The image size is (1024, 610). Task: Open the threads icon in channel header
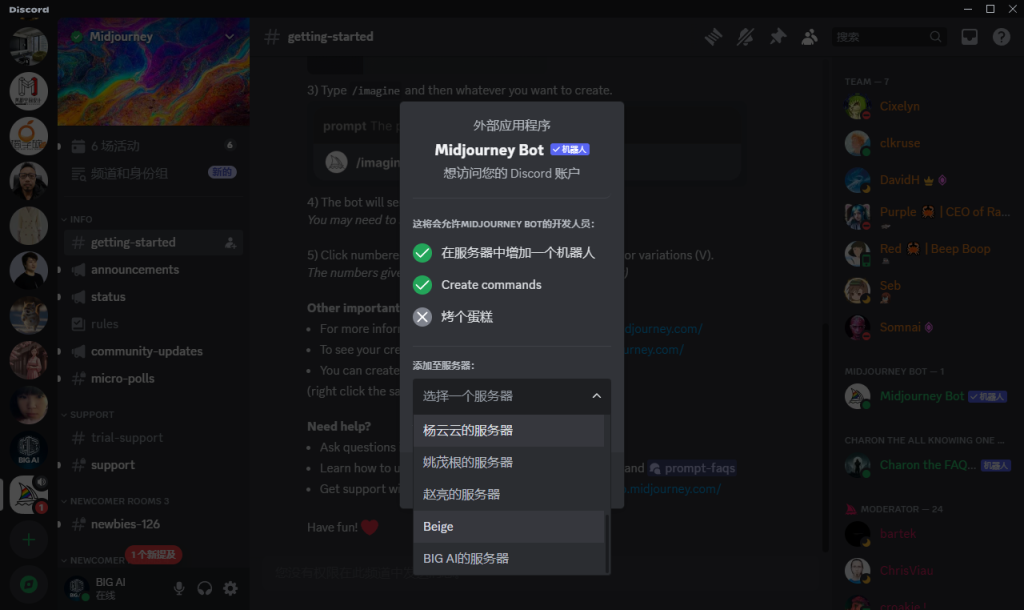click(x=713, y=37)
